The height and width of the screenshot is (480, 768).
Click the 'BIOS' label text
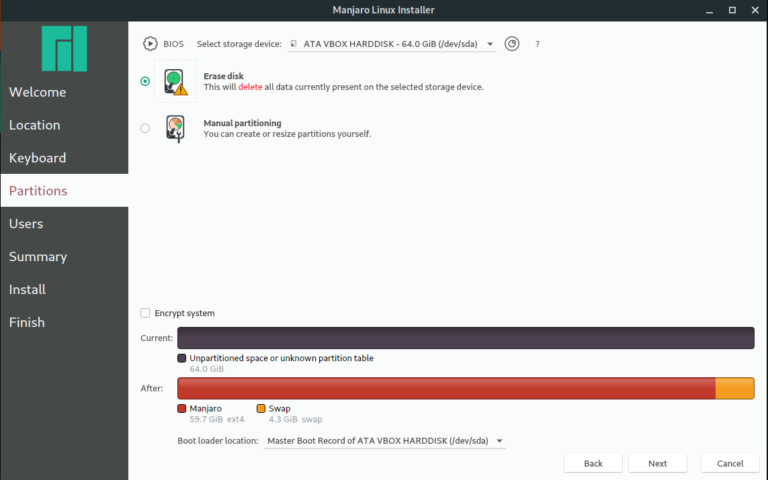click(173, 44)
